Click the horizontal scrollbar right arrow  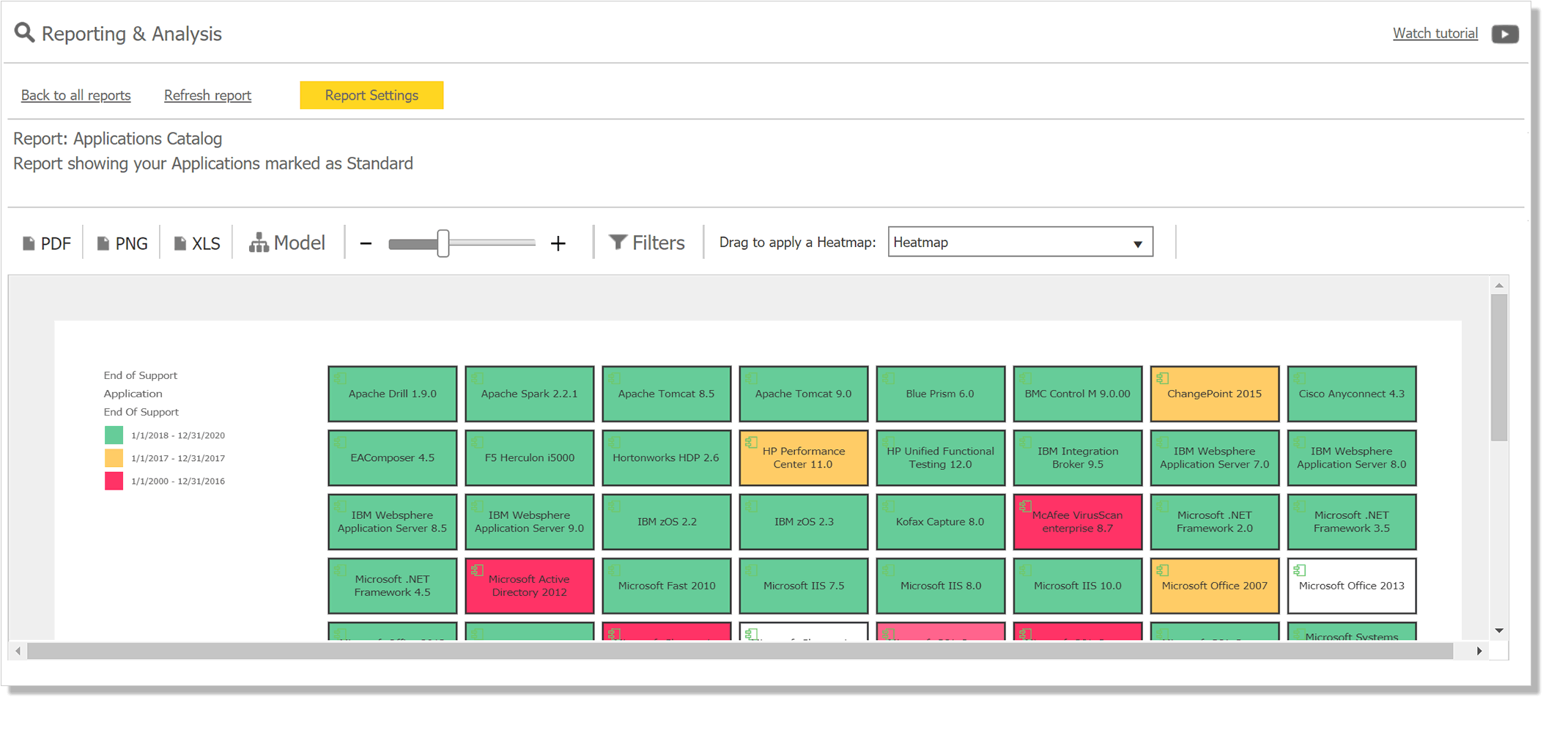(1479, 651)
